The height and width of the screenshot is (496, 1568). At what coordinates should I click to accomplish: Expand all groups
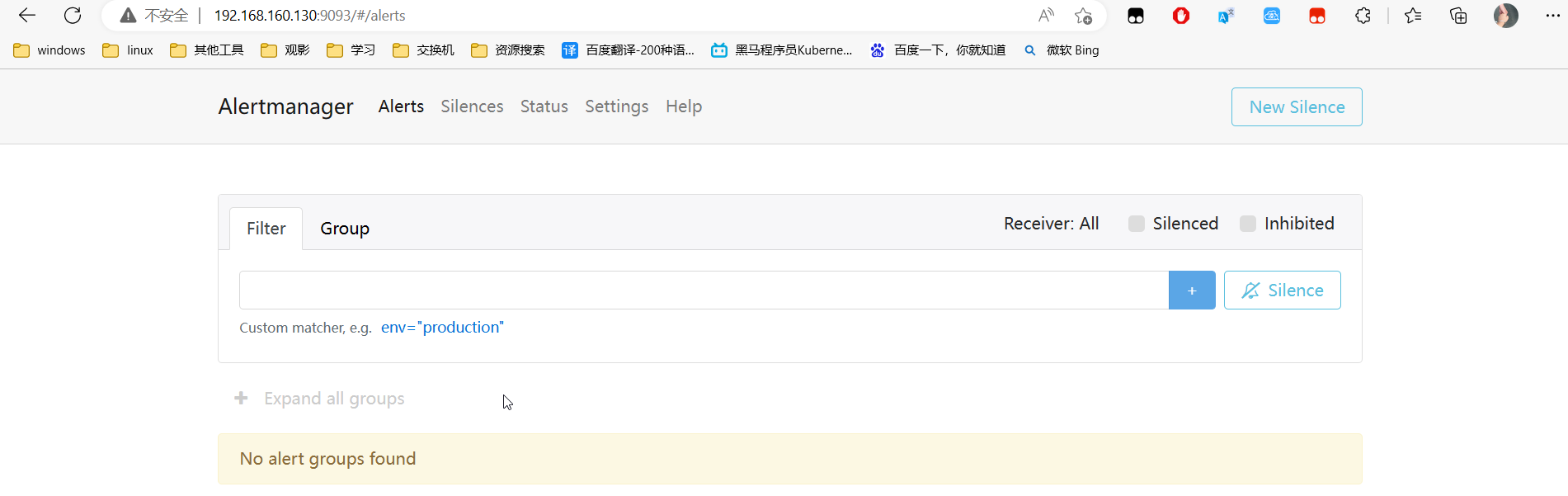click(x=320, y=399)
